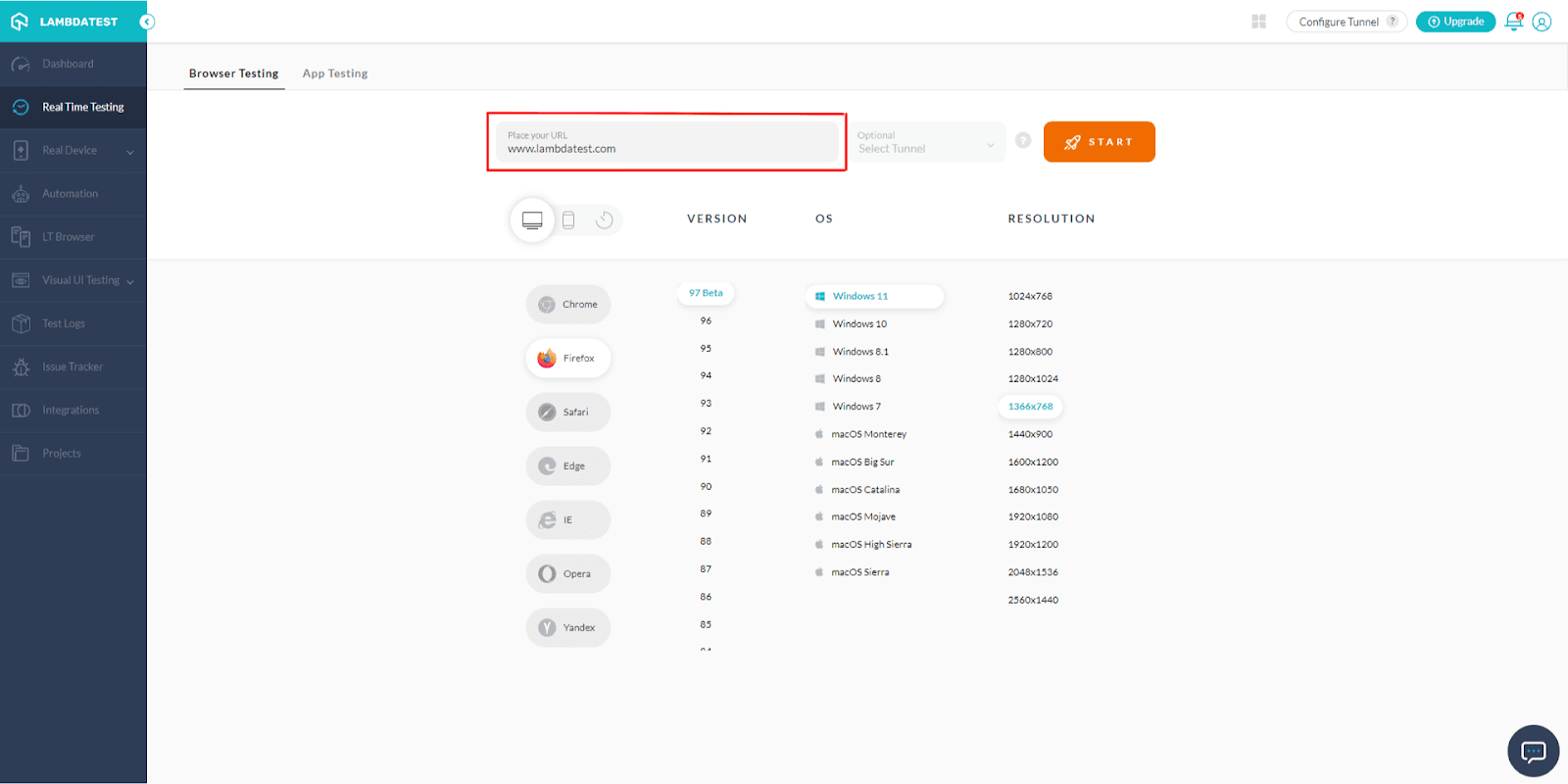The image size is (1568, 784).
Task: Open Automation from the sidebar
Action: [73, 194]
